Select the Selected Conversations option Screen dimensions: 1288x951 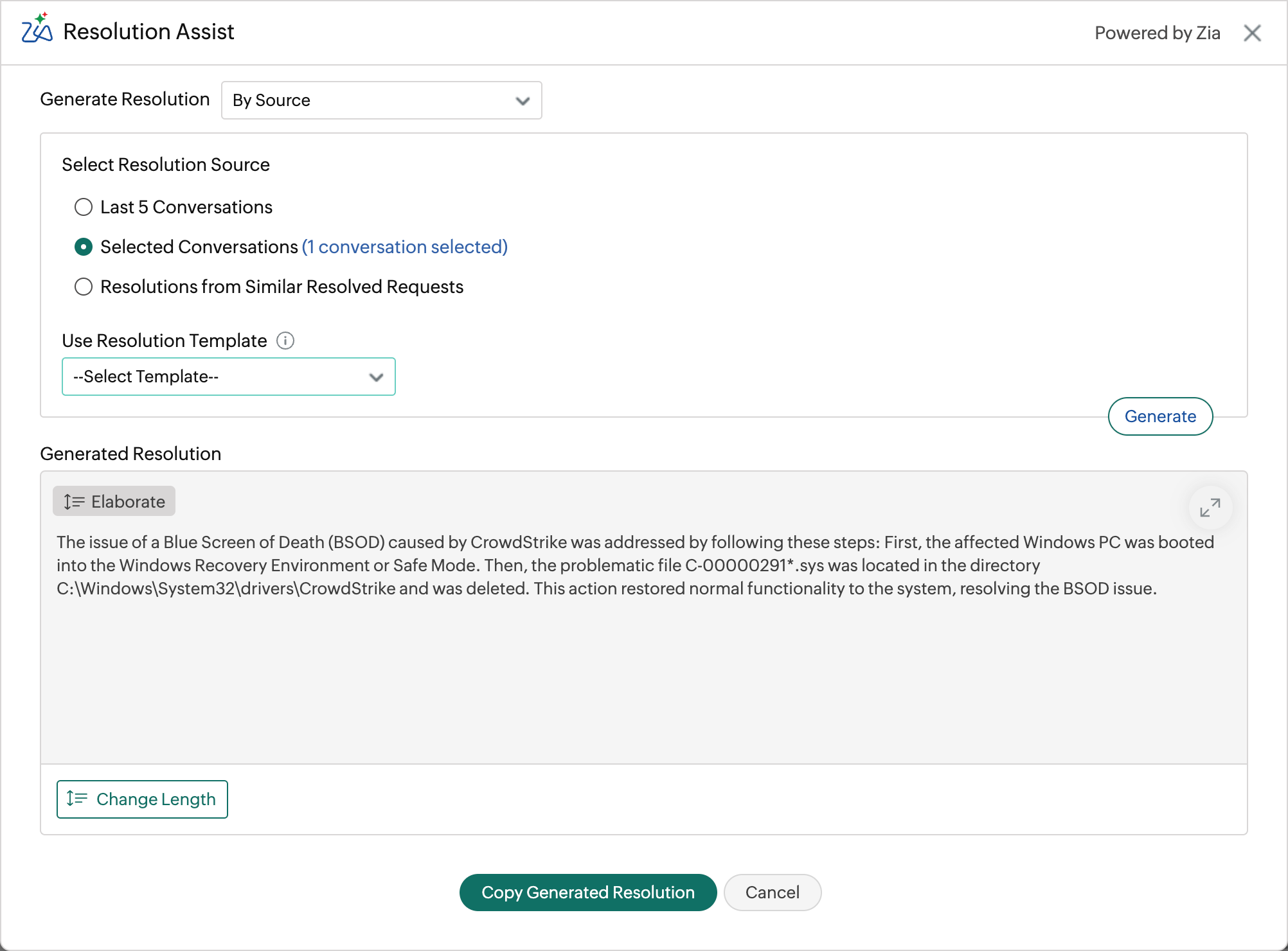pyautogui.click(x=84, y=247)
